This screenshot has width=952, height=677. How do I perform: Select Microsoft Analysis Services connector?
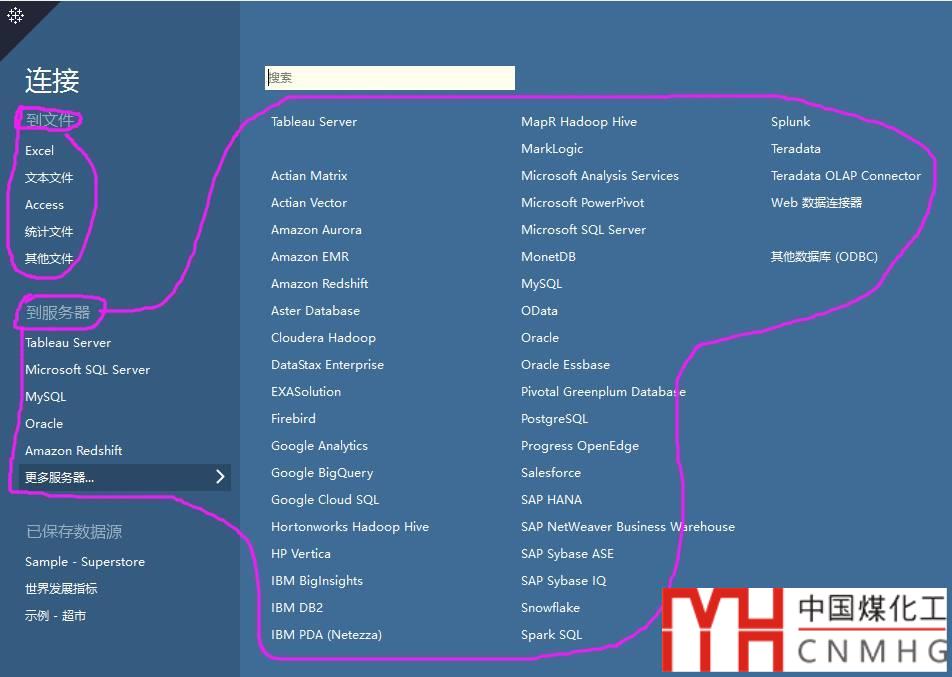600,175
